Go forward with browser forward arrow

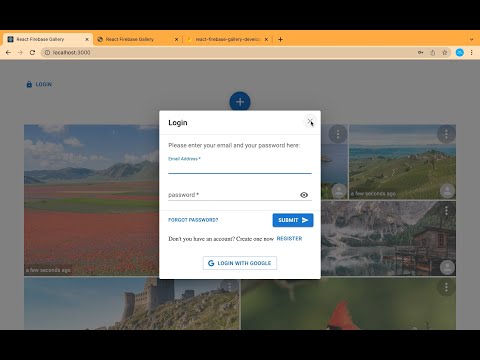pyautogui.click(x=20, y=52)
